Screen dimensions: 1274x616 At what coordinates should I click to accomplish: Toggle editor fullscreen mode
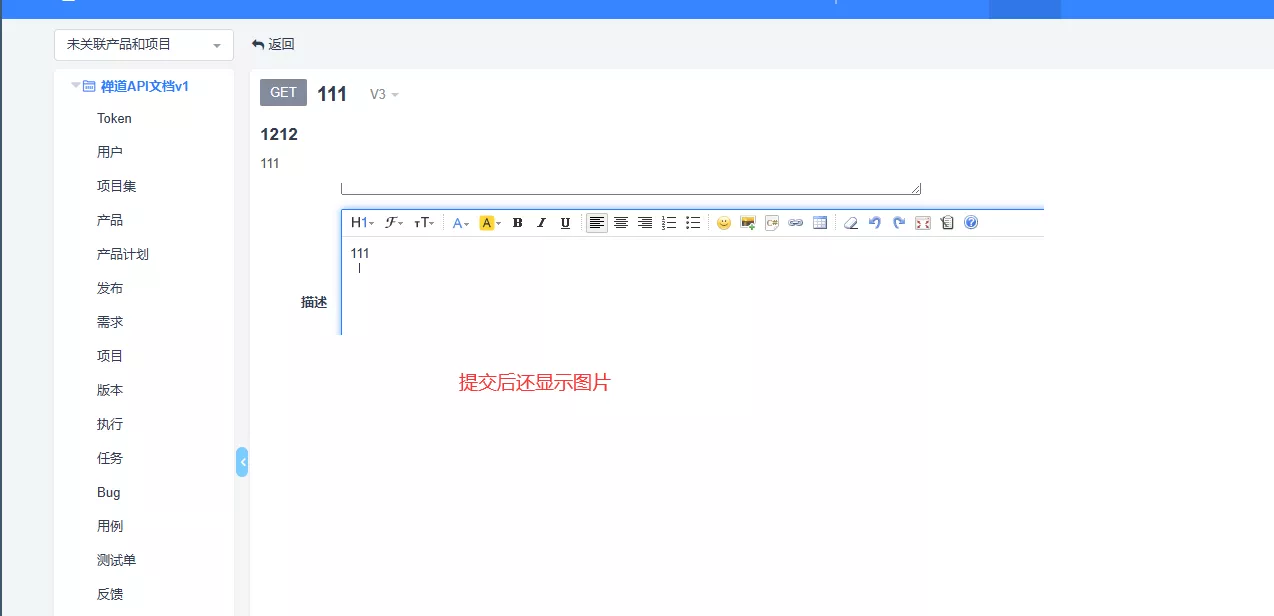click(x=923, y=223)
